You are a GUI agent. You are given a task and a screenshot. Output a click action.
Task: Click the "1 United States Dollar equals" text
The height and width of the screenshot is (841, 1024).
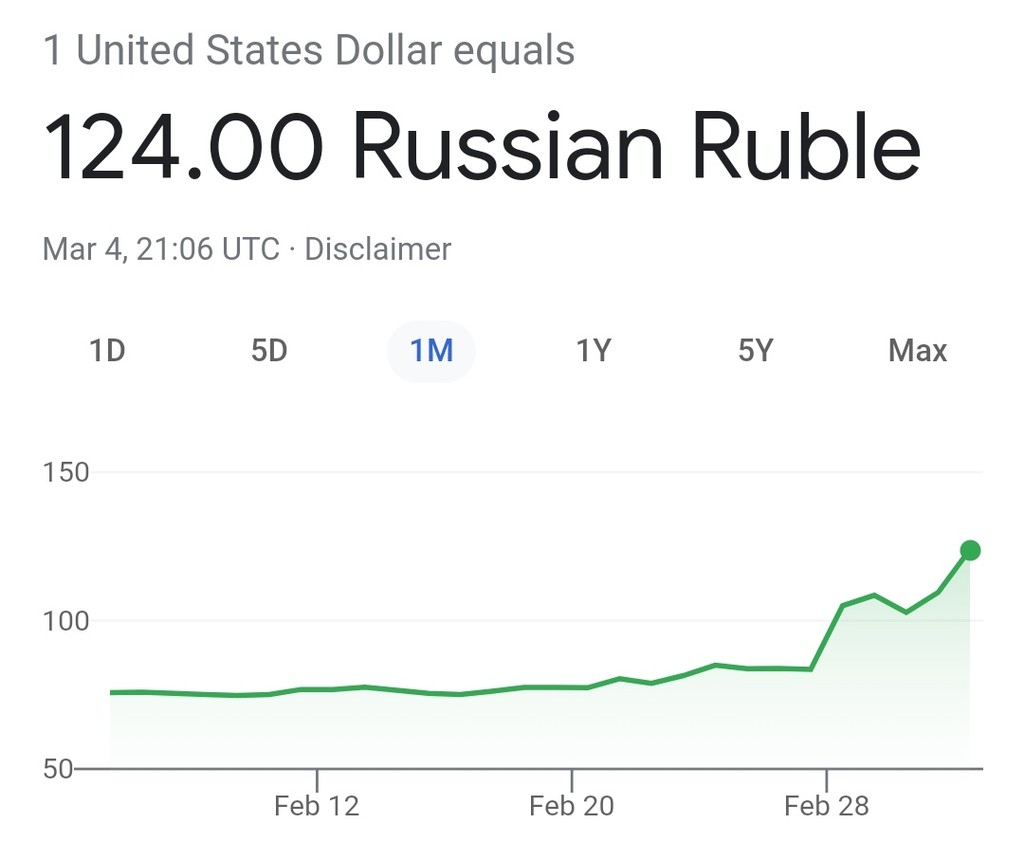pyautogui.click(x=309, y=50)
